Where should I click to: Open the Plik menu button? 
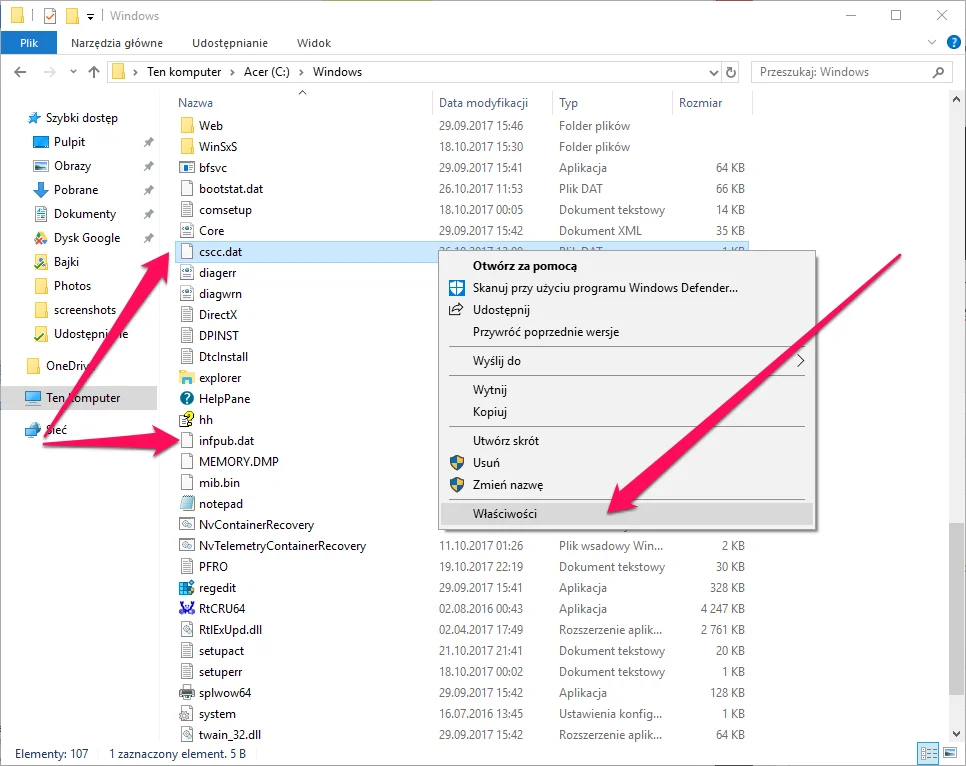click(29, 43)
